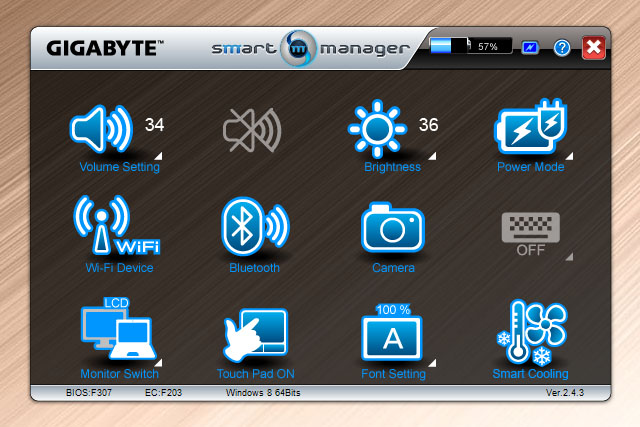
Task: Click the Camera label
Action: 393,268
